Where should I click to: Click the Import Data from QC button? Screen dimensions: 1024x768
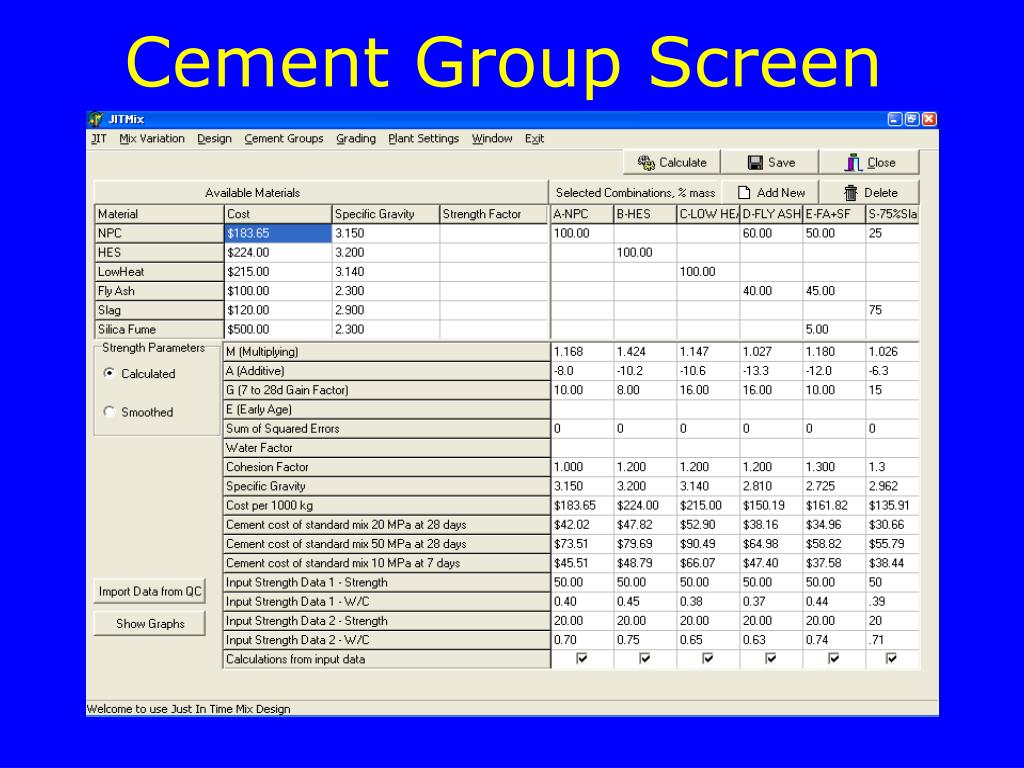click(x=150, y=591)
